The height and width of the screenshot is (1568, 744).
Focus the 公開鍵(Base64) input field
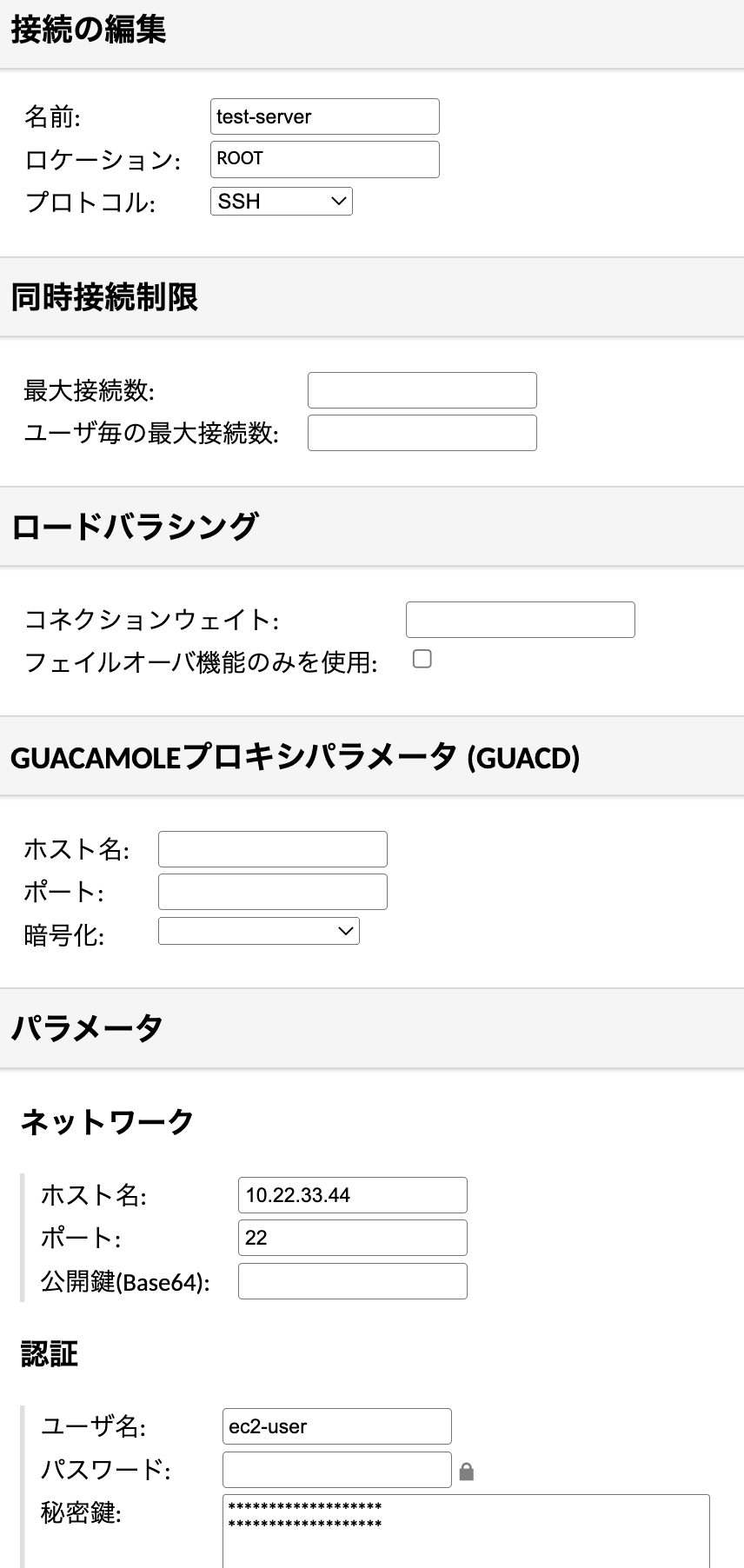click(352, 1281)
